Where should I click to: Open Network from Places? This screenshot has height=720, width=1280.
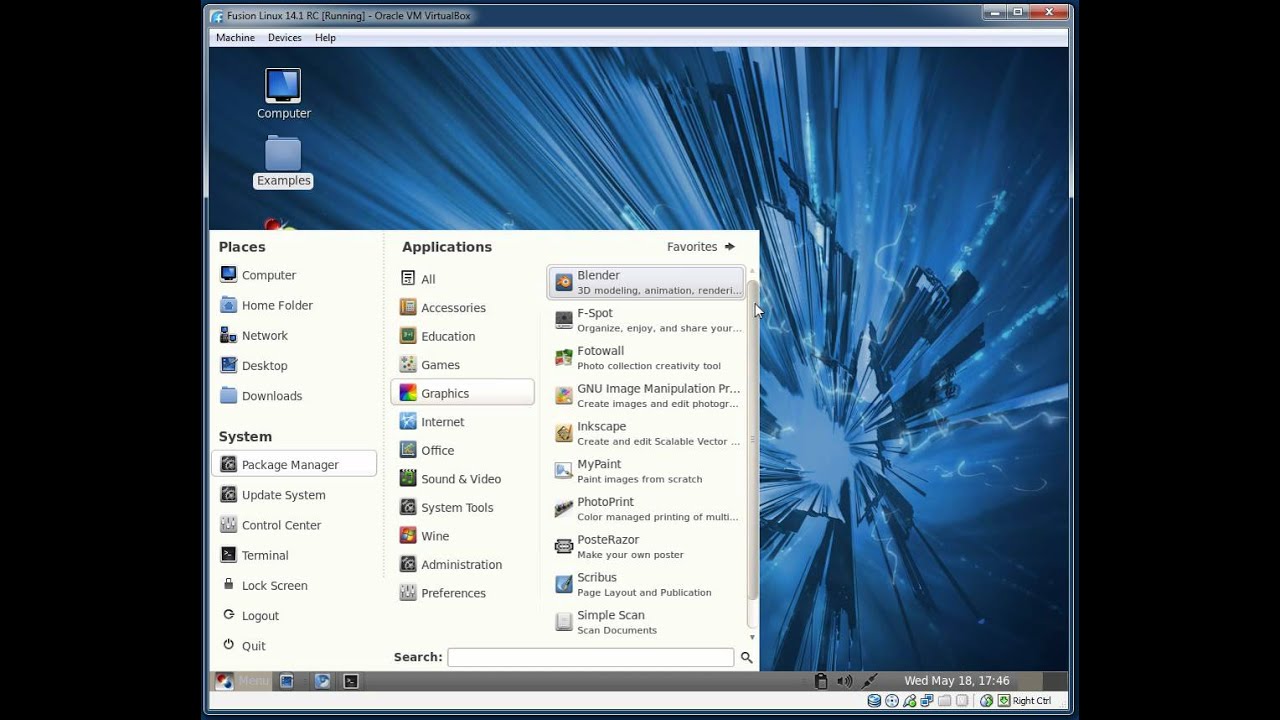pyautogui.click(x=294, y=335)
